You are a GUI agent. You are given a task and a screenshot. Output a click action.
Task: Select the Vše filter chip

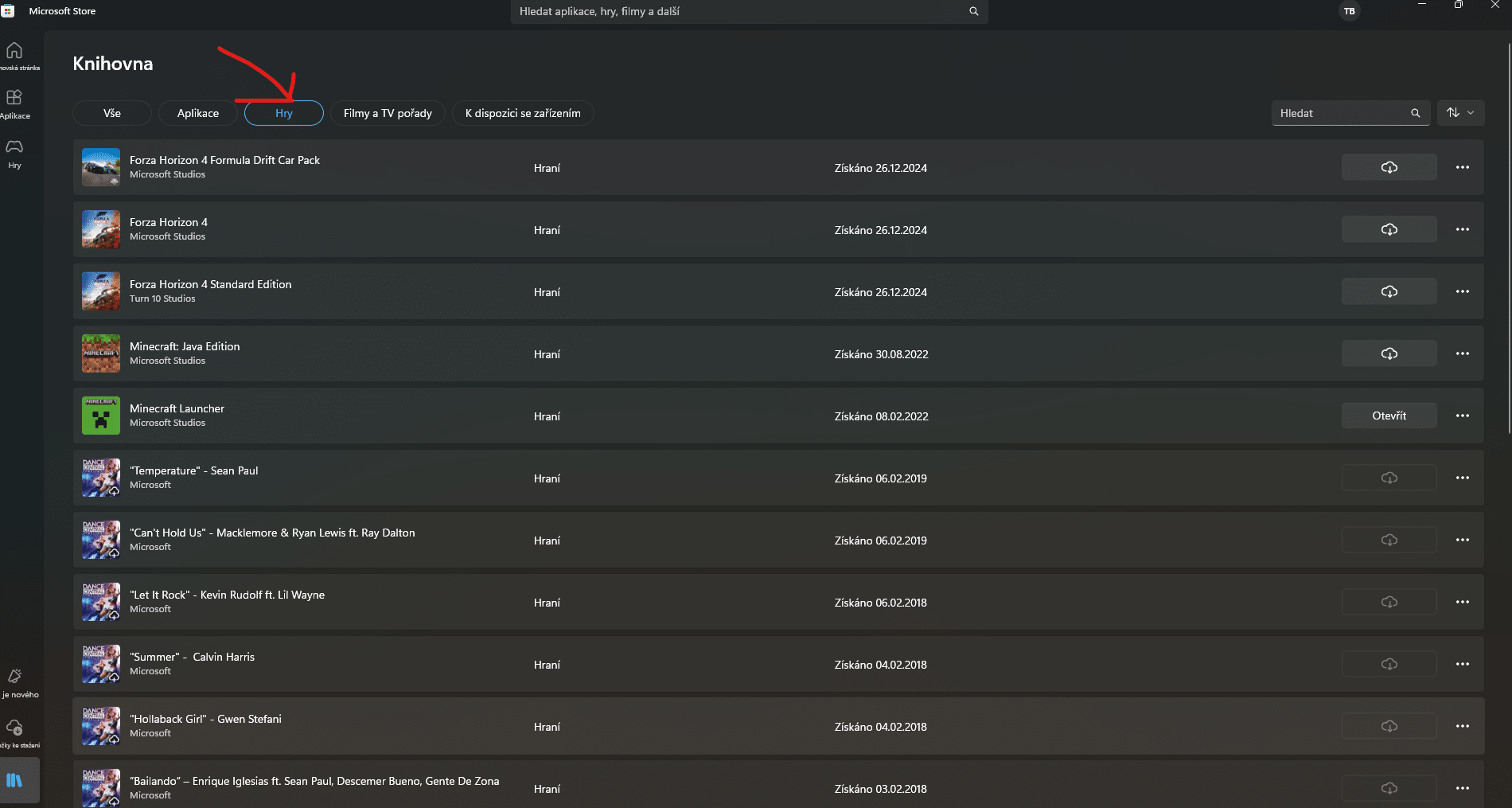[x=112, y=113]
